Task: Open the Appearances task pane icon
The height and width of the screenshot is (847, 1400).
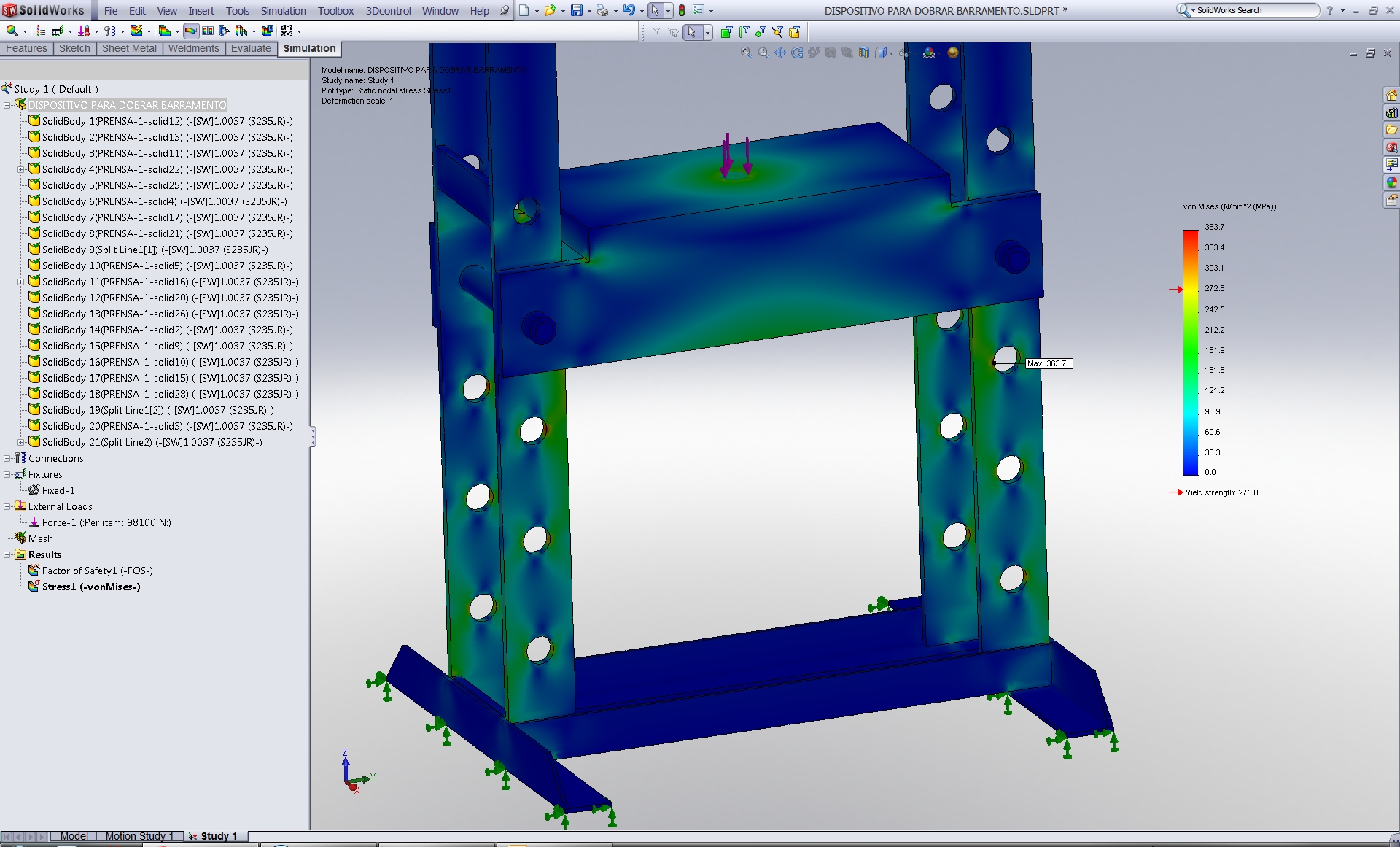Action: click(x=1391, y=182)
